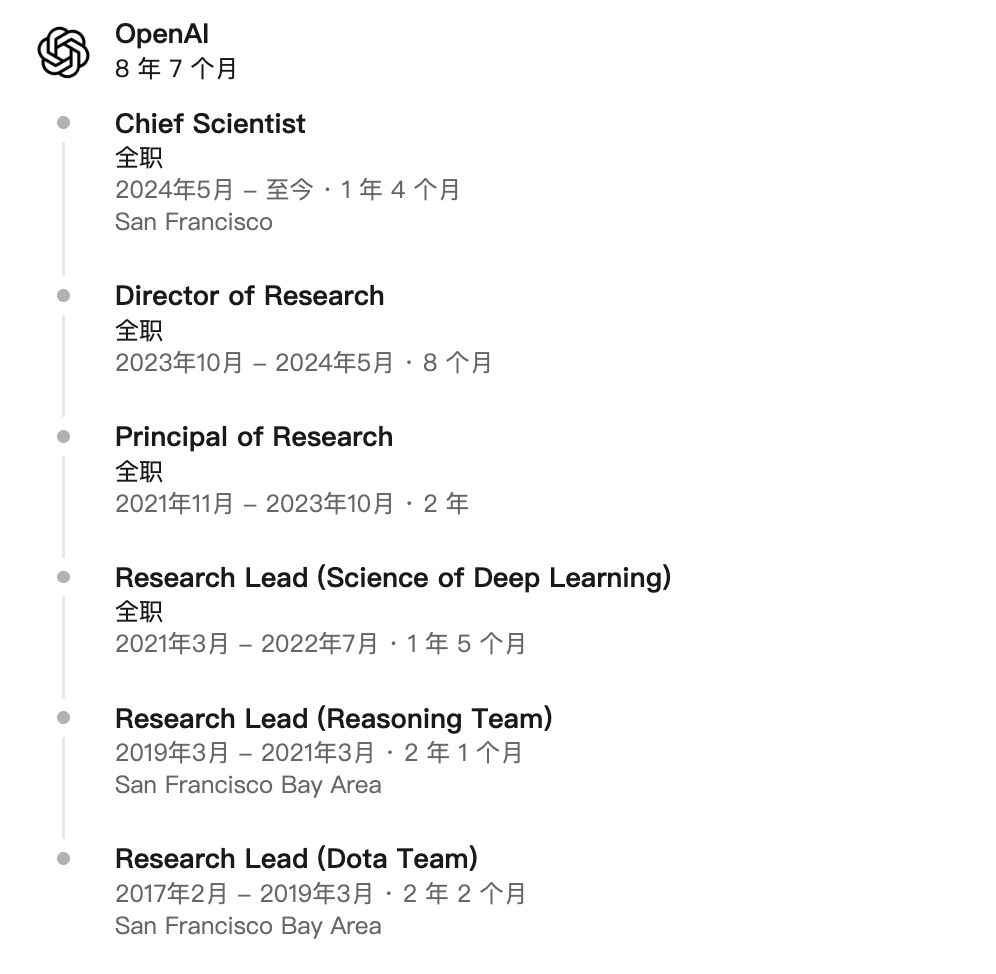This screenshot has height=974, width=996.
Task: Click the timeline dot beside Principal of Research
Action: point(64,436)
